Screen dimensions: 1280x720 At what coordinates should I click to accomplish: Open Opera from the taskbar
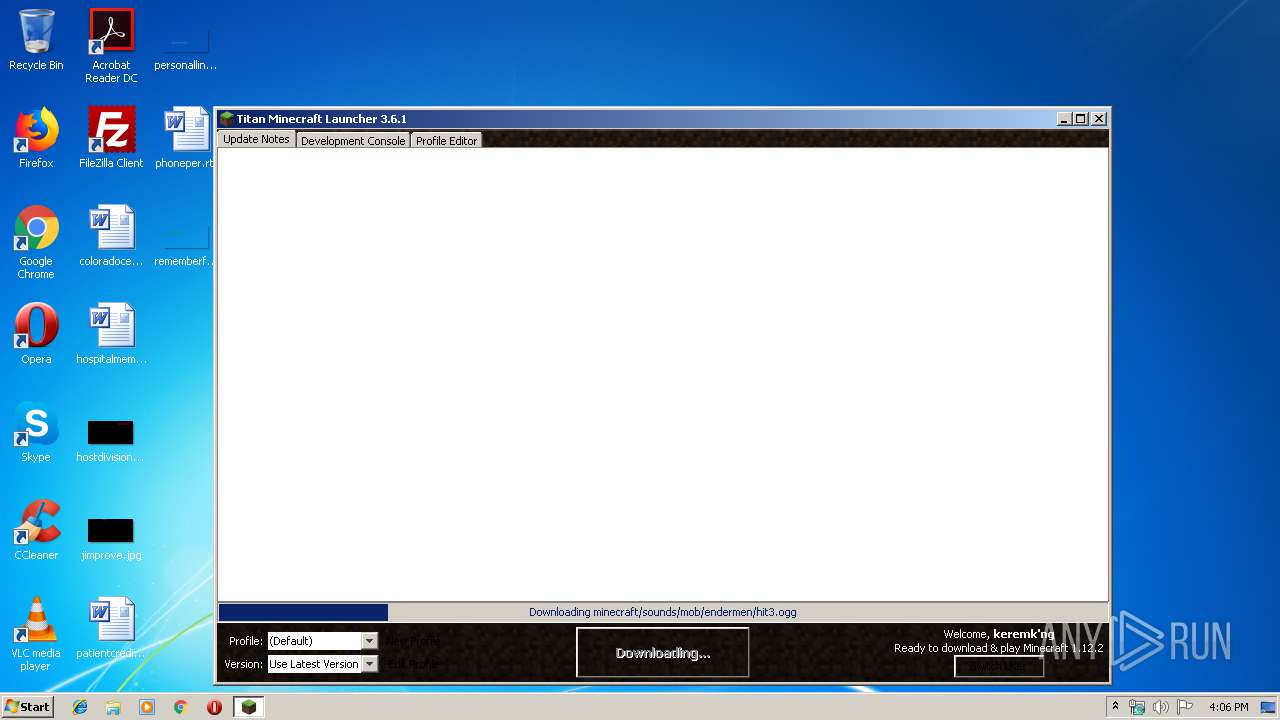[214, 707]
